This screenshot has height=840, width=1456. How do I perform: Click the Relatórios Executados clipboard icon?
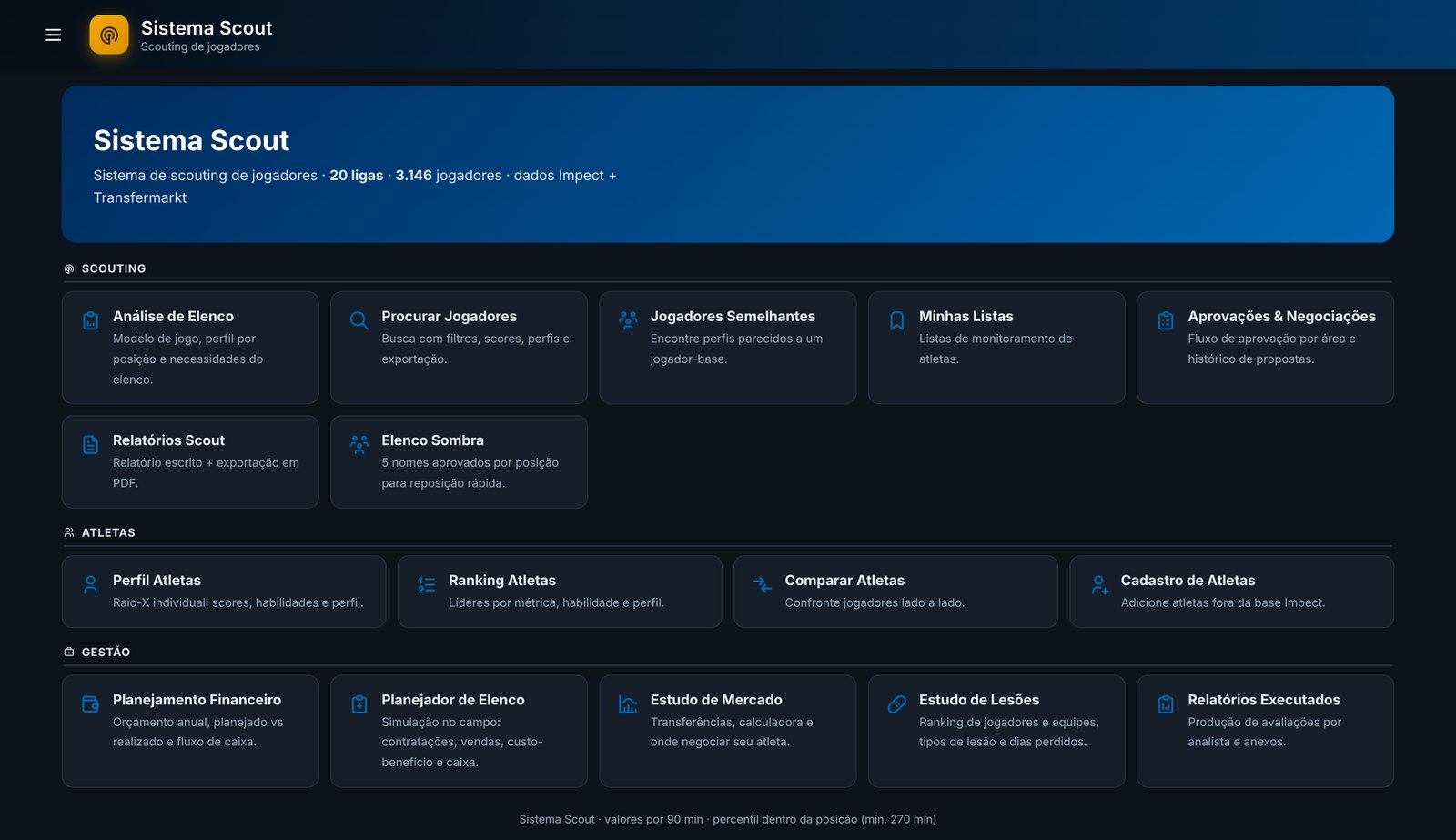pyautogui.click(x=1166, y=703)
